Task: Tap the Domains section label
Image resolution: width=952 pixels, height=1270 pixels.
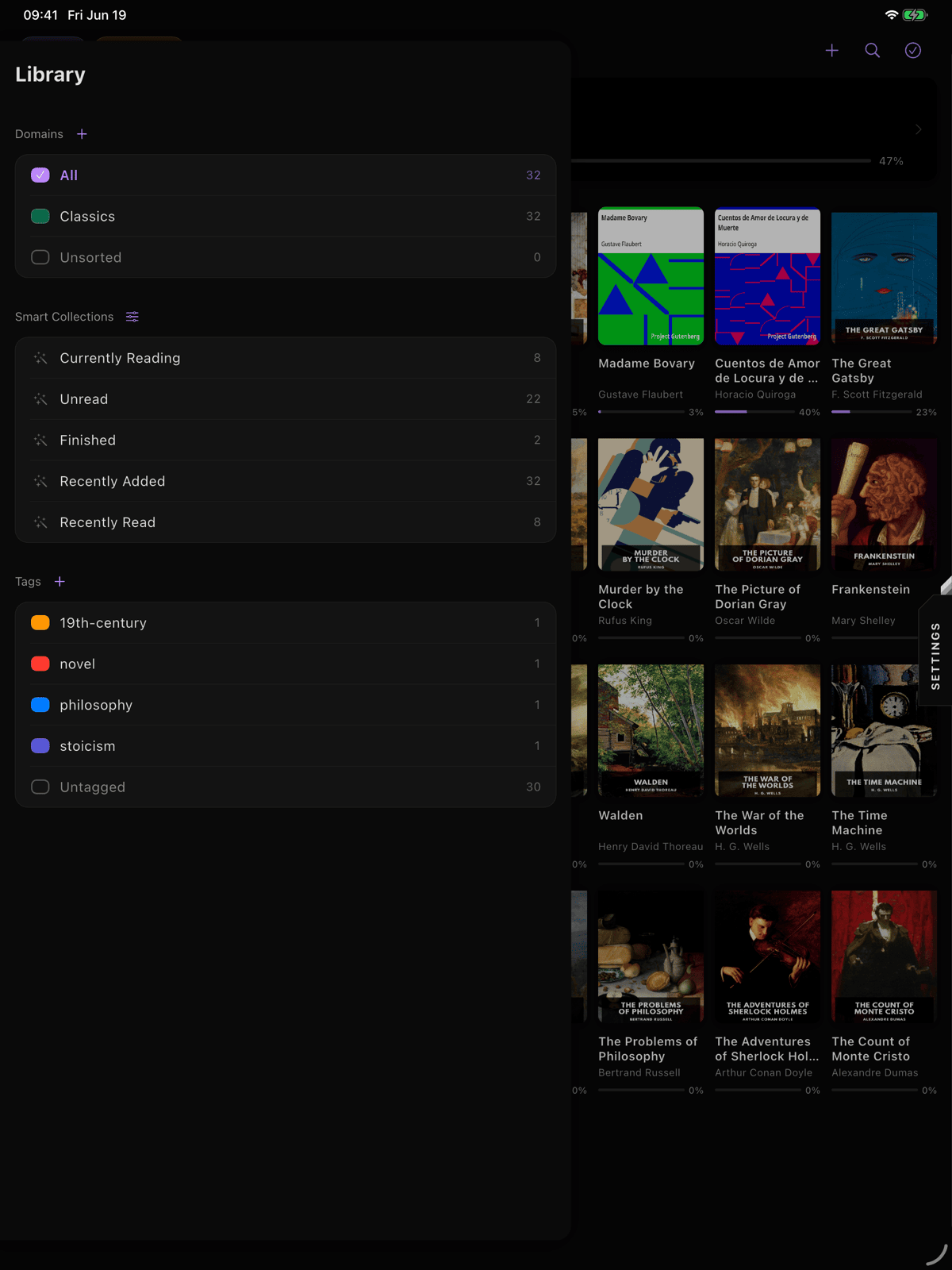Action: click(x=39, y=134)
